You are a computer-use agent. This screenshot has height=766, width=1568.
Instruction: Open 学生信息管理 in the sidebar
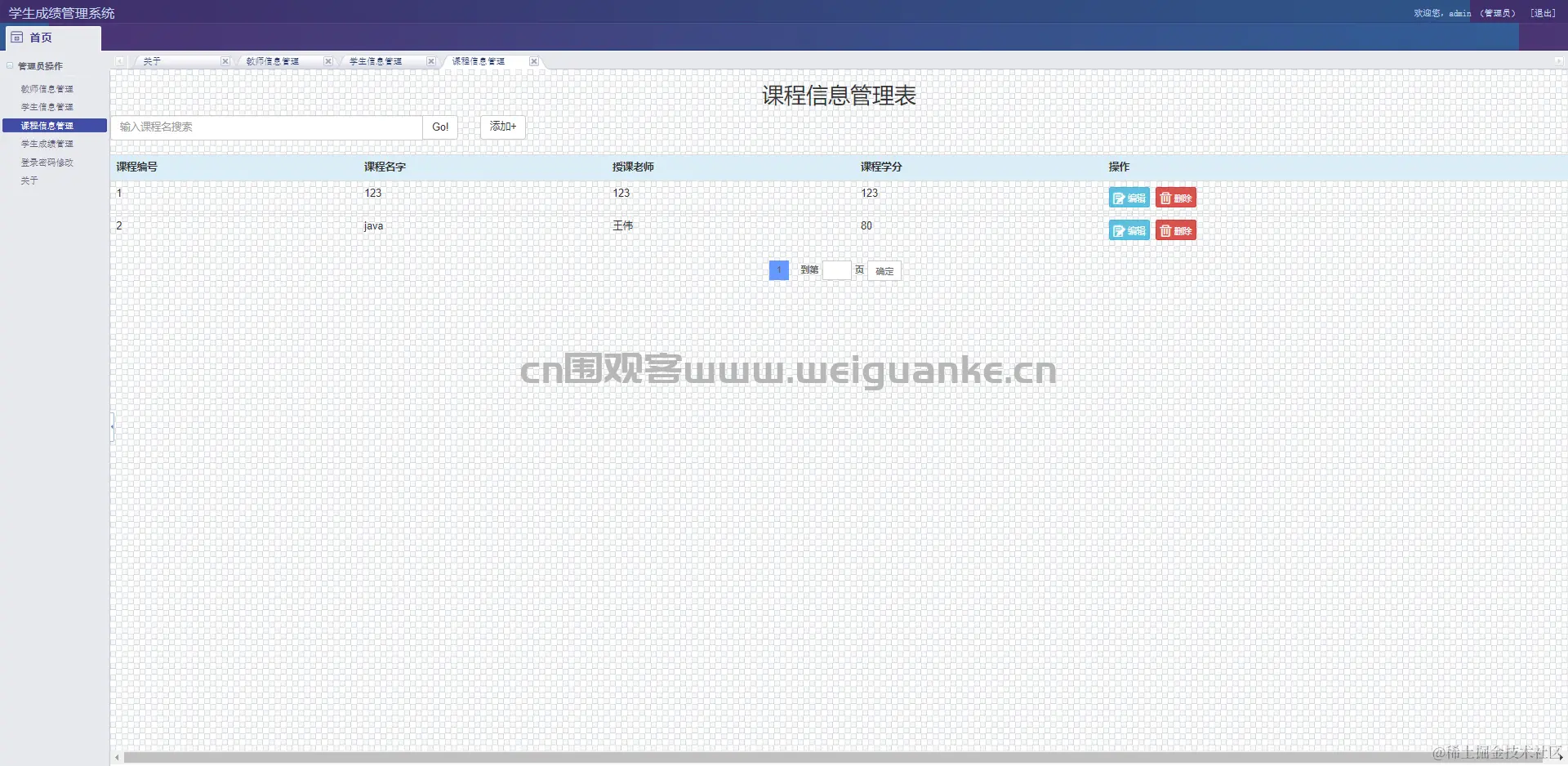(x=47, y=107)
